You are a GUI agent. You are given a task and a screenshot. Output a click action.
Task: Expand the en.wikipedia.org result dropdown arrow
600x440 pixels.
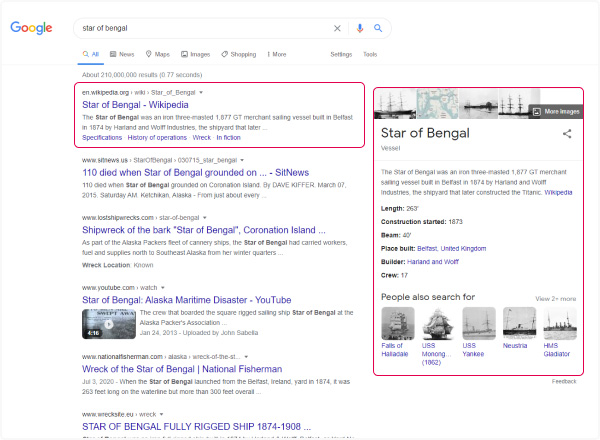(x=201, y=93)
